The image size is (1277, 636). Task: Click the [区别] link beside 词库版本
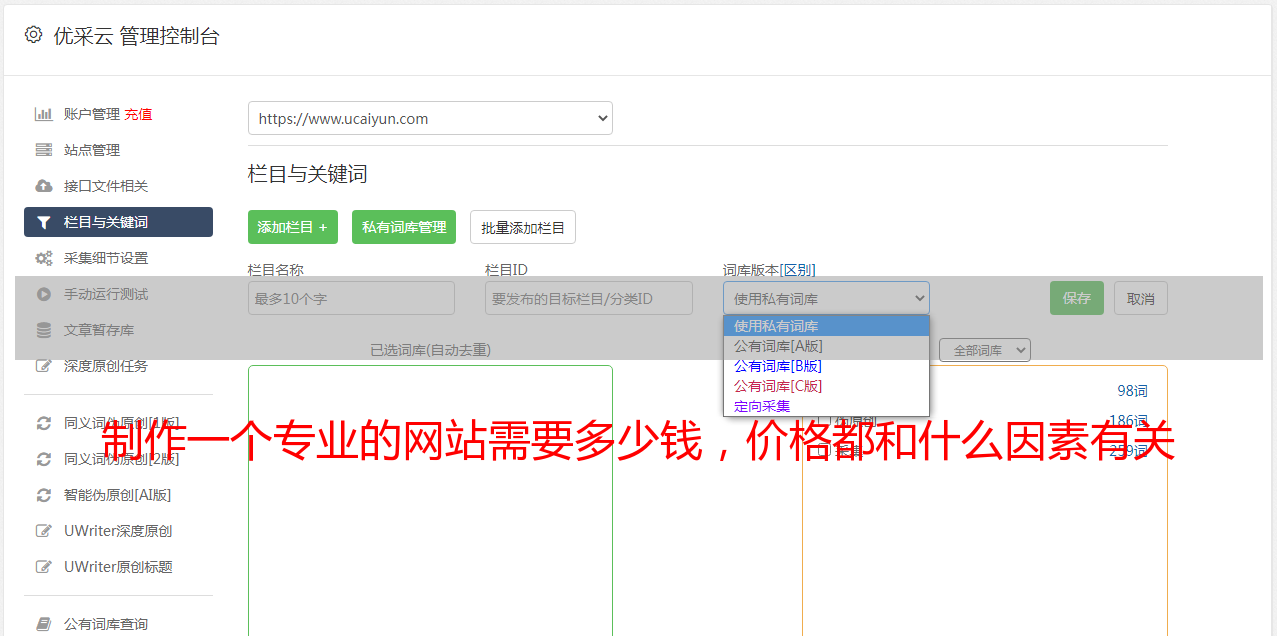point(797,270)
